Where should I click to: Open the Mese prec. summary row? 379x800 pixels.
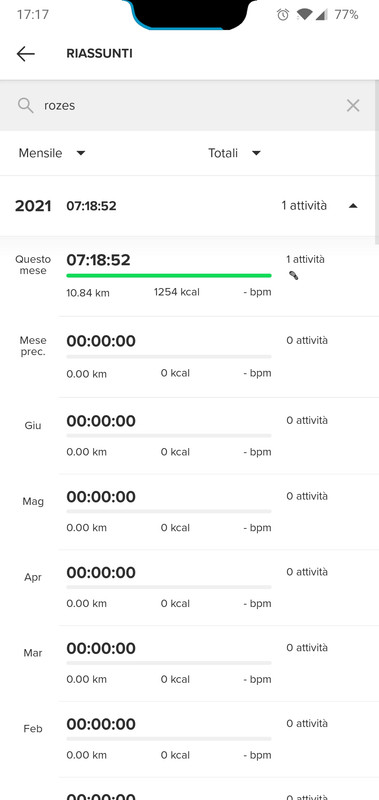[189, 357]
